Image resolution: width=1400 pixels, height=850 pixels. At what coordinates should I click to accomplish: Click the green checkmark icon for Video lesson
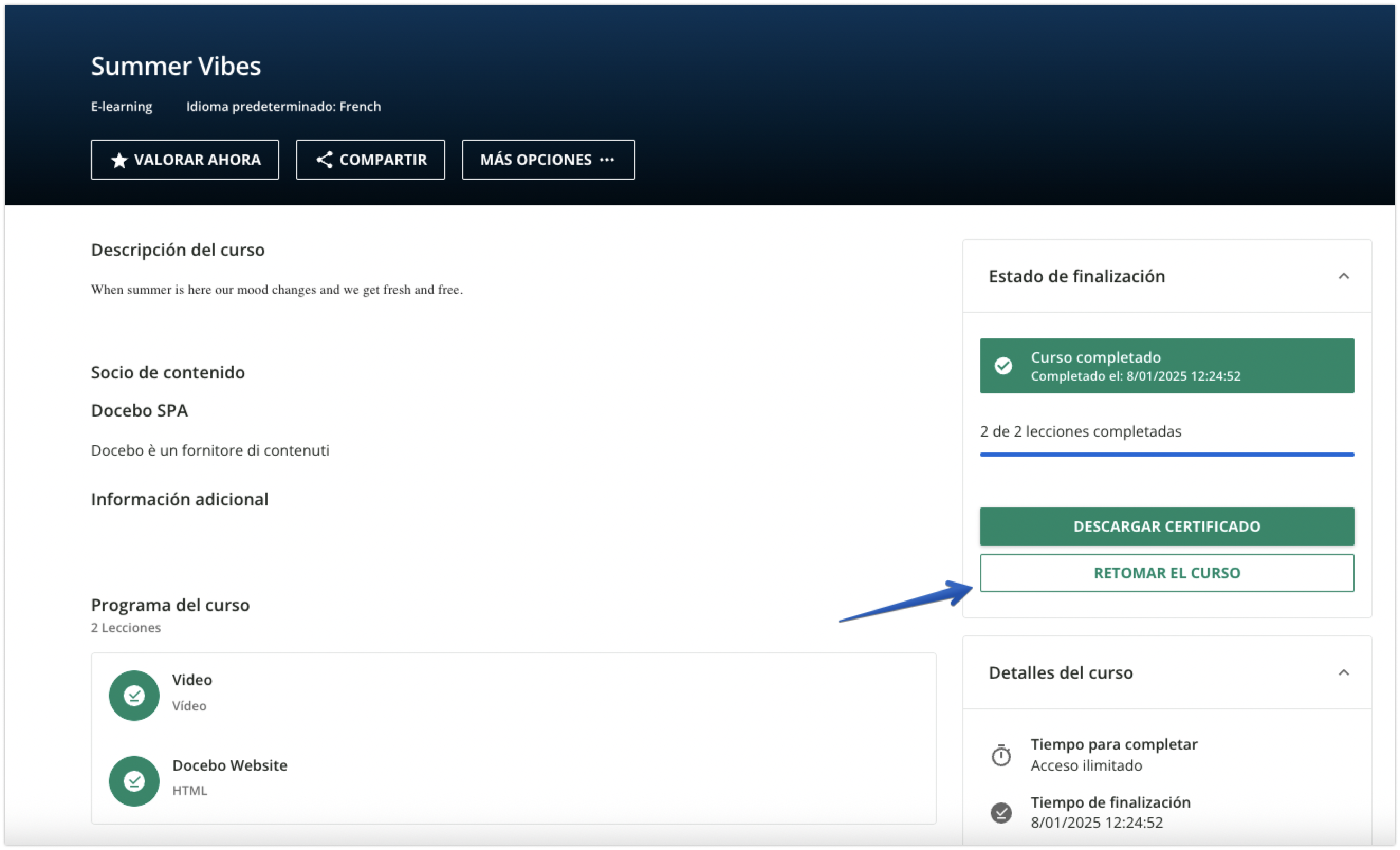tap(134, 696)
